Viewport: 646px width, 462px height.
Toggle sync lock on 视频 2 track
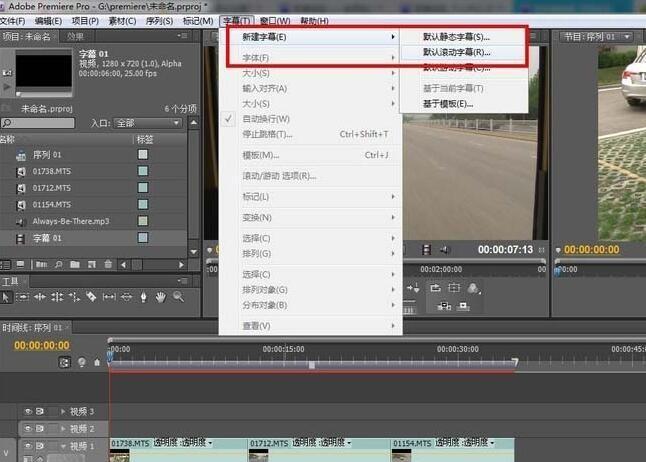[x=40, y=429]
